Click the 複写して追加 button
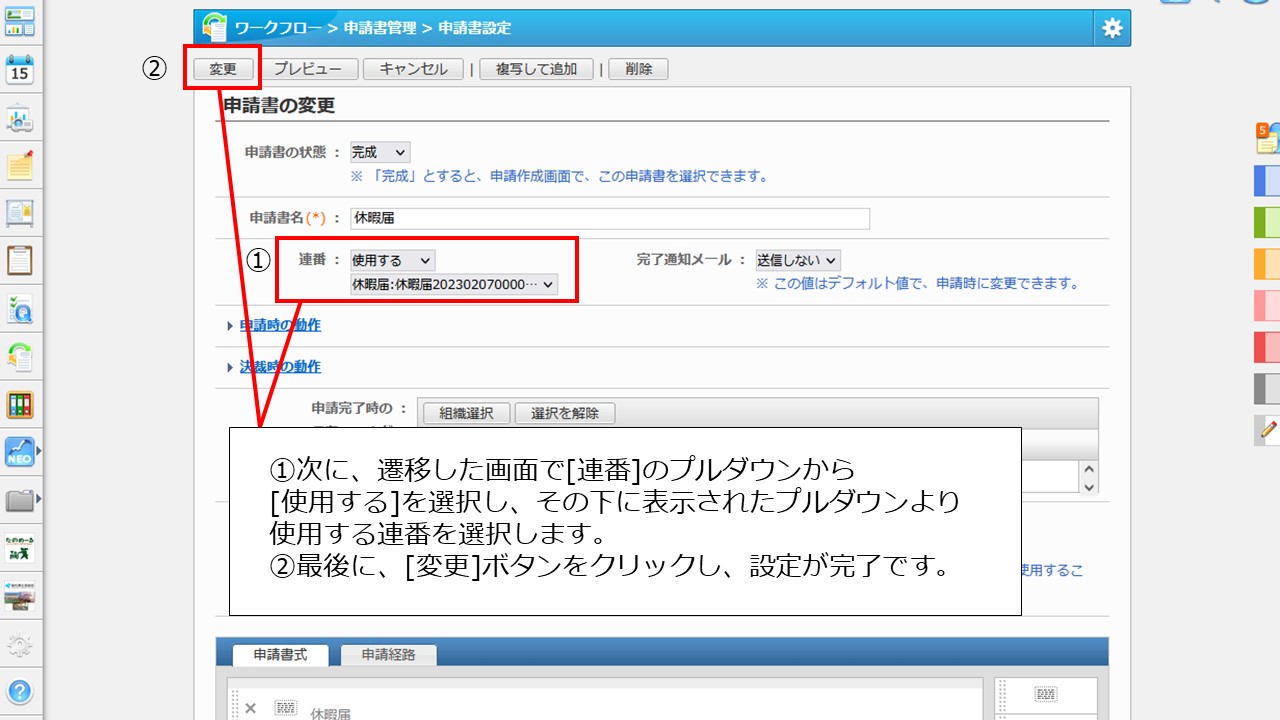This screenshot has height=720, width=1280. pos(536,69)
